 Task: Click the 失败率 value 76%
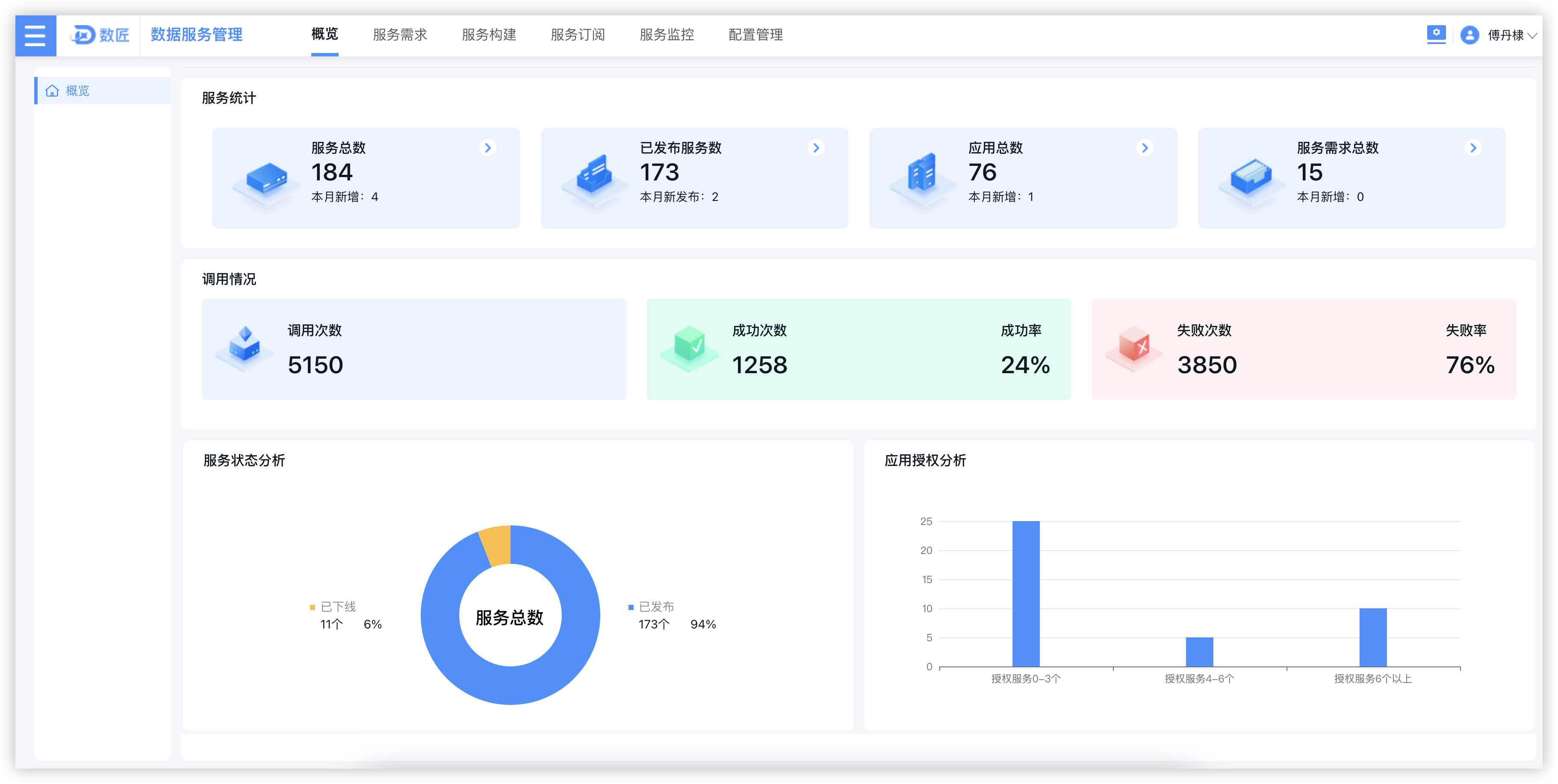1469,365
